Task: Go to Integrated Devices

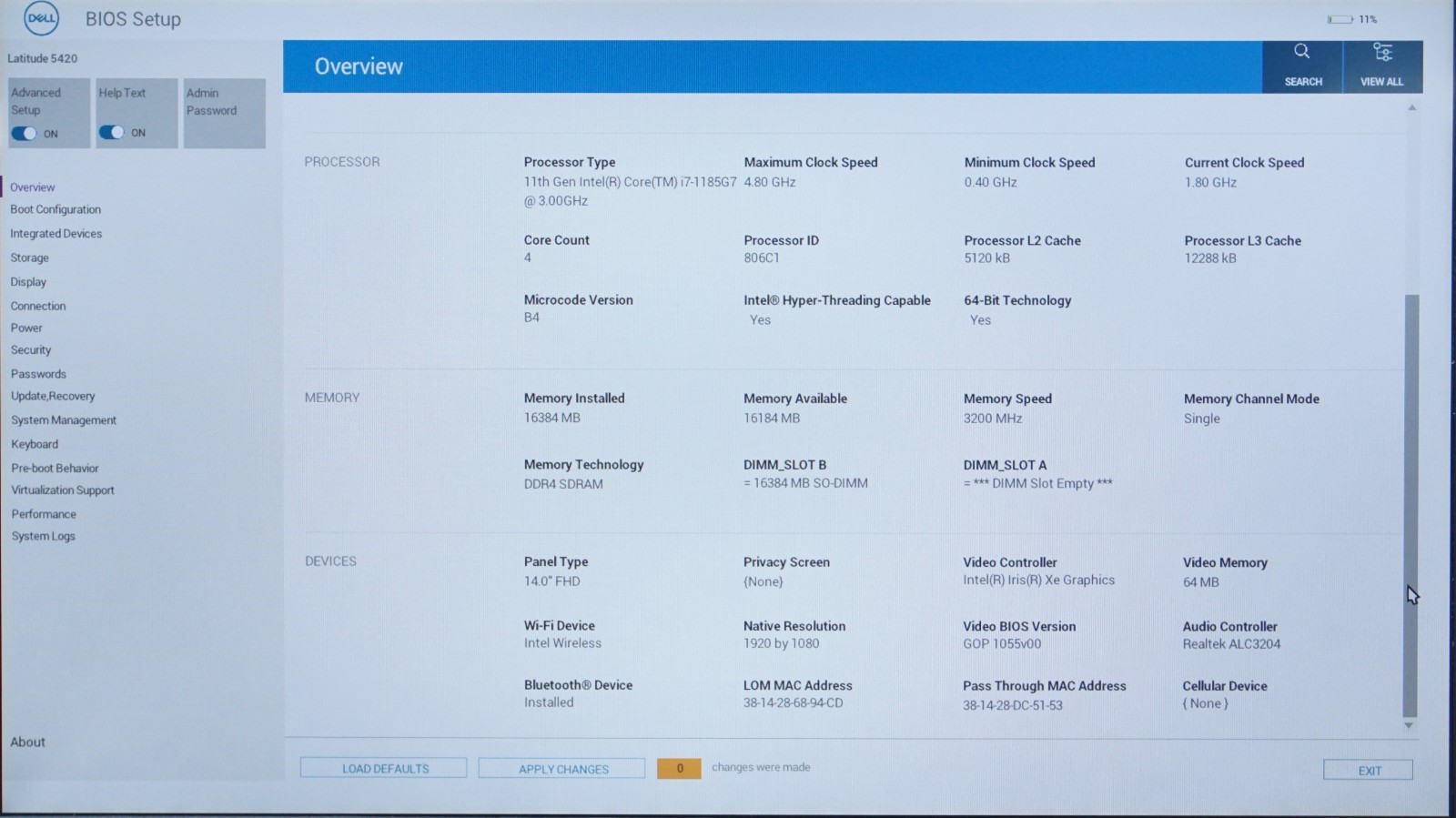Action: coord(56,234)
